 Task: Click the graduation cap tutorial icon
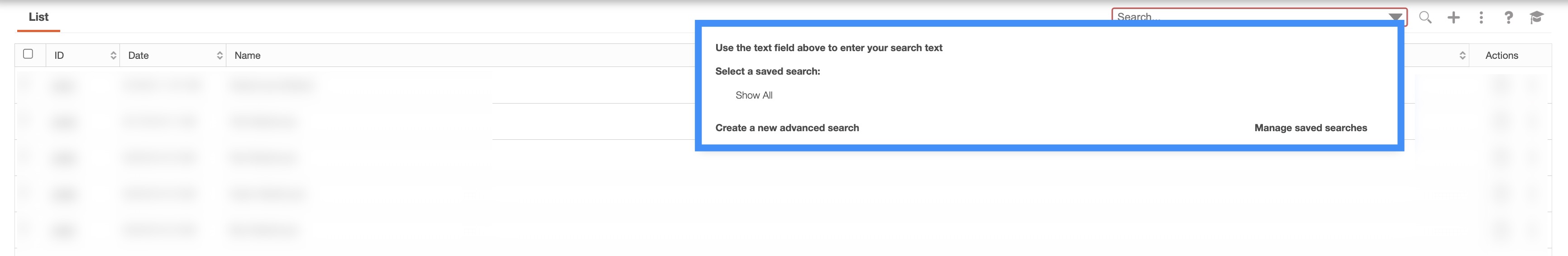pyautogui.click(x=1536, y=18)
